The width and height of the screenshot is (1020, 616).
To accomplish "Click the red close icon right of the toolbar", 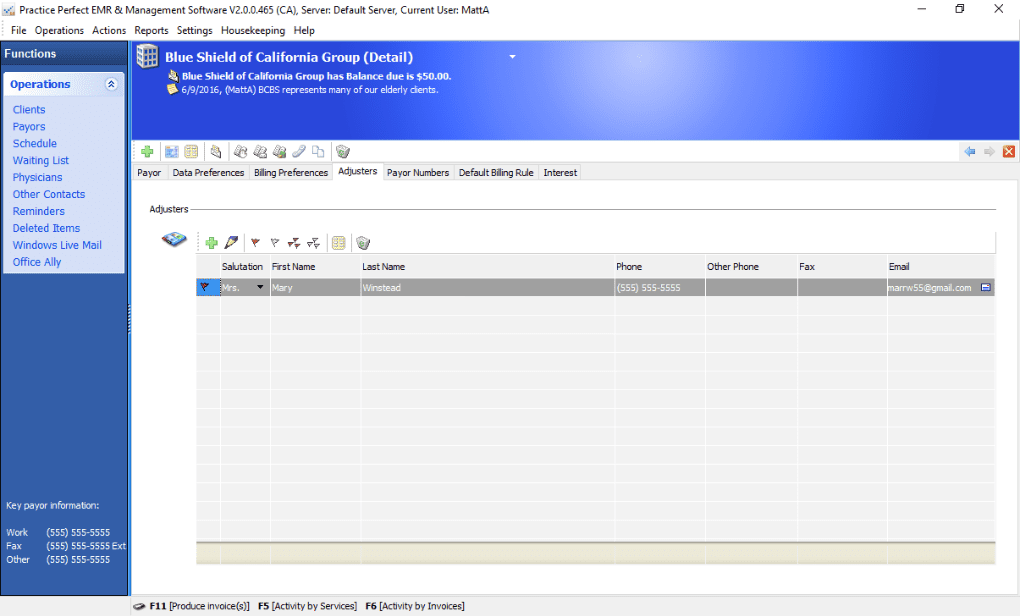I will point(1008,152).
